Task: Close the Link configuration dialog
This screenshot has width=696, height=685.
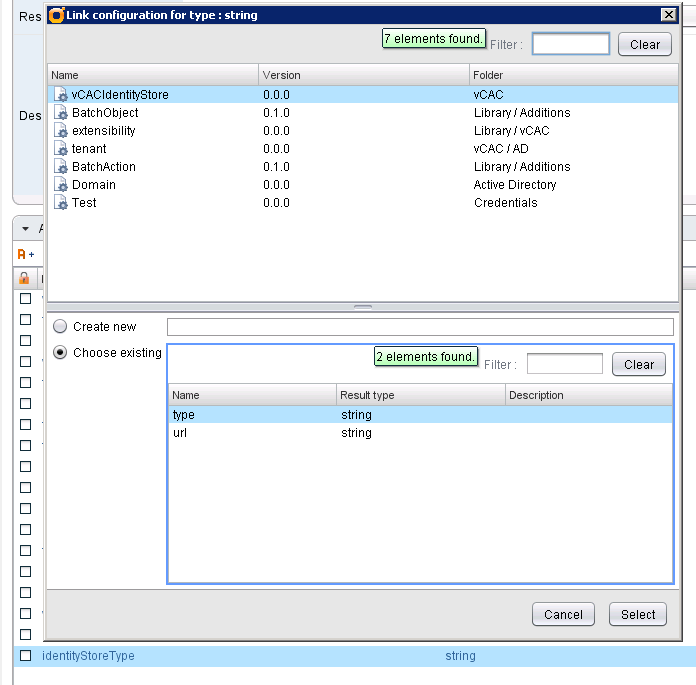Action: (668, 15)
